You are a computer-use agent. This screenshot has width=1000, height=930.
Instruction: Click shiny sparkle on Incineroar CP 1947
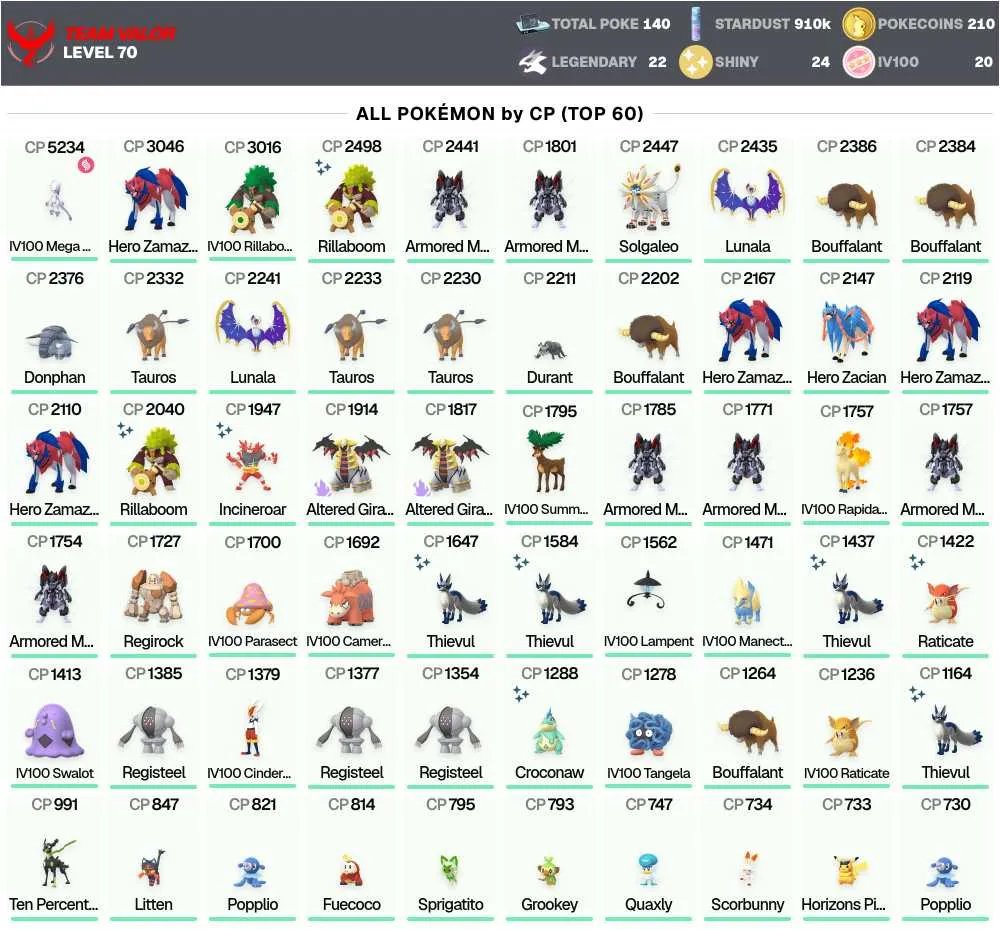pos(224,430)
